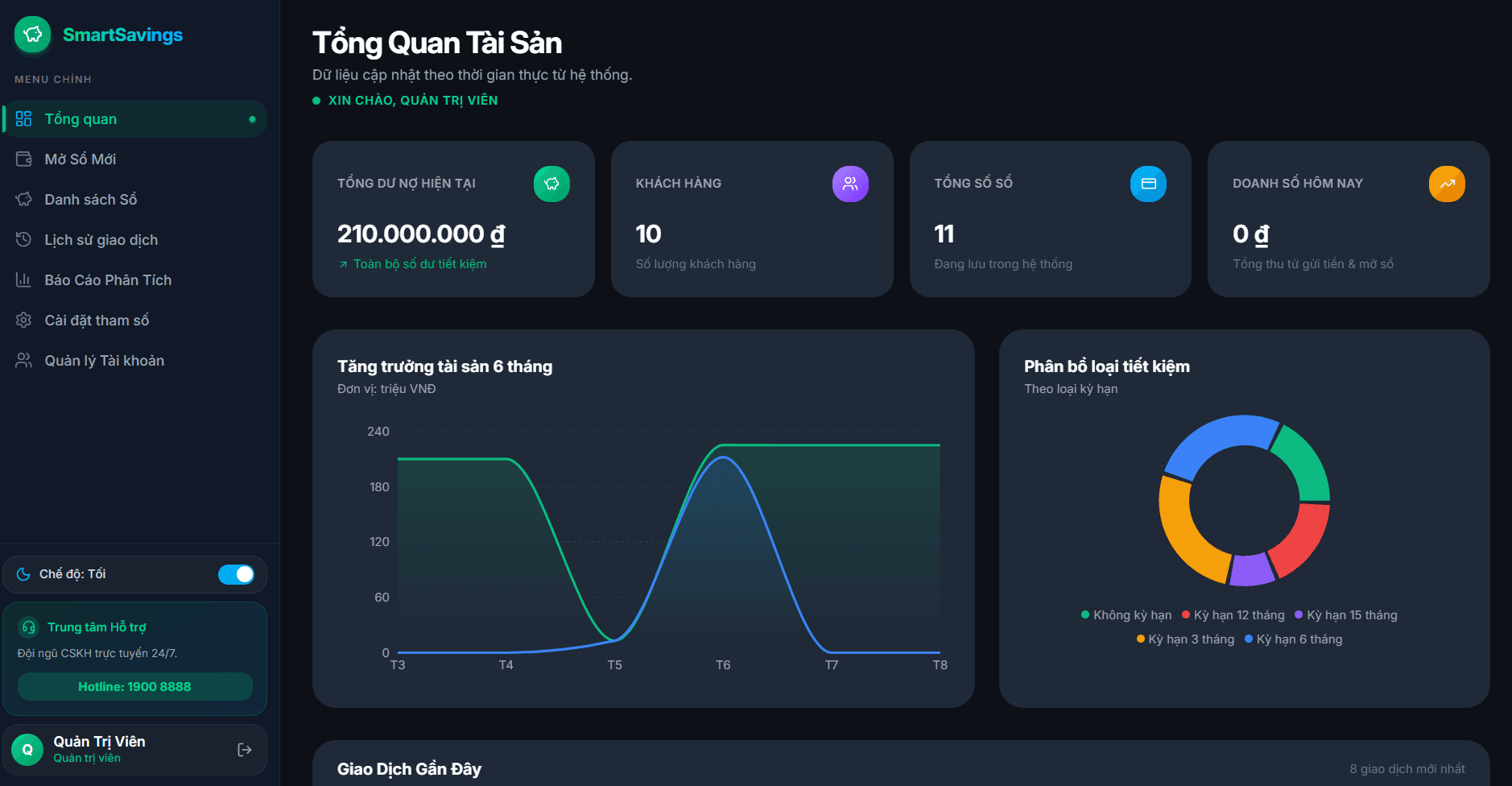The image size is (1512, 786).
Task: Open Cài đặt tham số menu entry
Action: (135, 321)
